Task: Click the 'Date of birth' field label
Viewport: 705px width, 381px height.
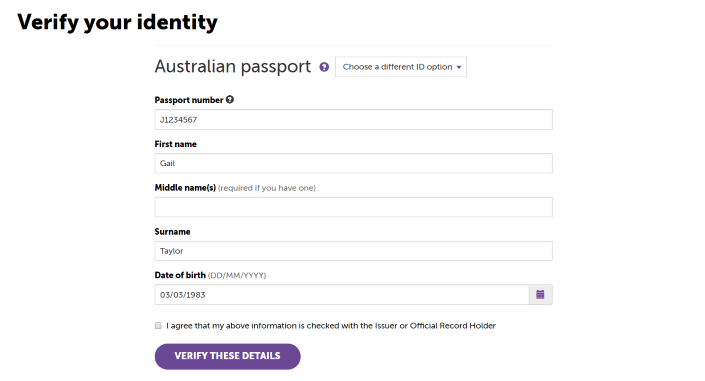Action: pyautogui.click(x=180, y=275)
